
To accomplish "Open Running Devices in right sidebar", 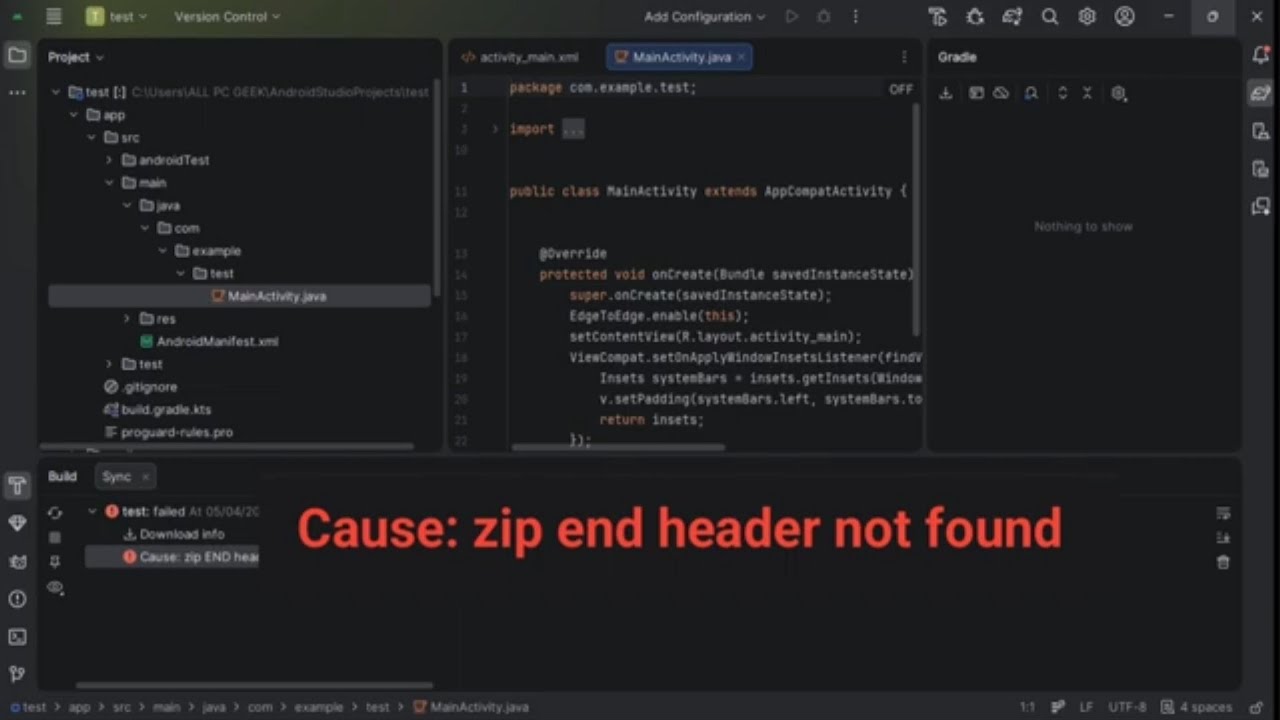I will pyautogui.click(x=1261, y=169).
